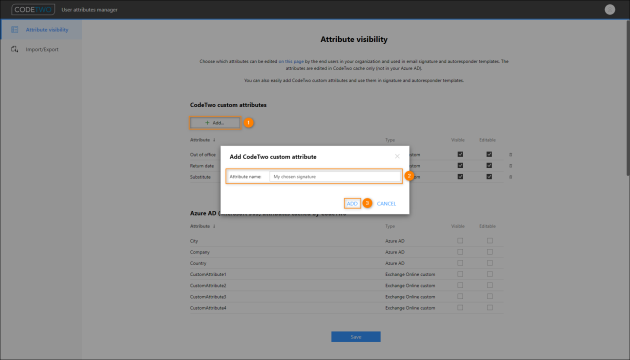Delete the Substitute attribute row
This screenshot has width=630, height=360.
[511, 177]
